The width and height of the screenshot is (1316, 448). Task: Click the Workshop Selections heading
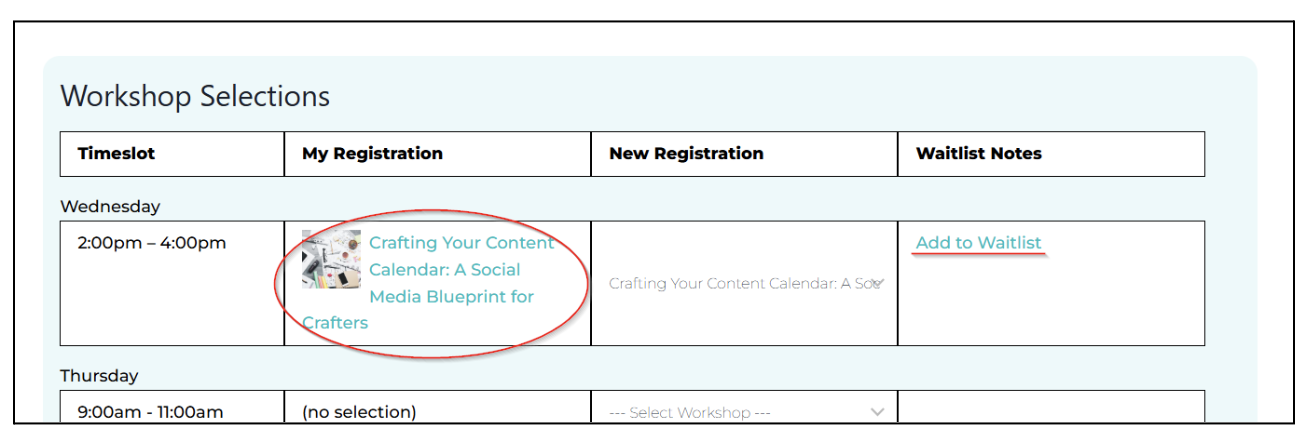[x=195, y=97]
